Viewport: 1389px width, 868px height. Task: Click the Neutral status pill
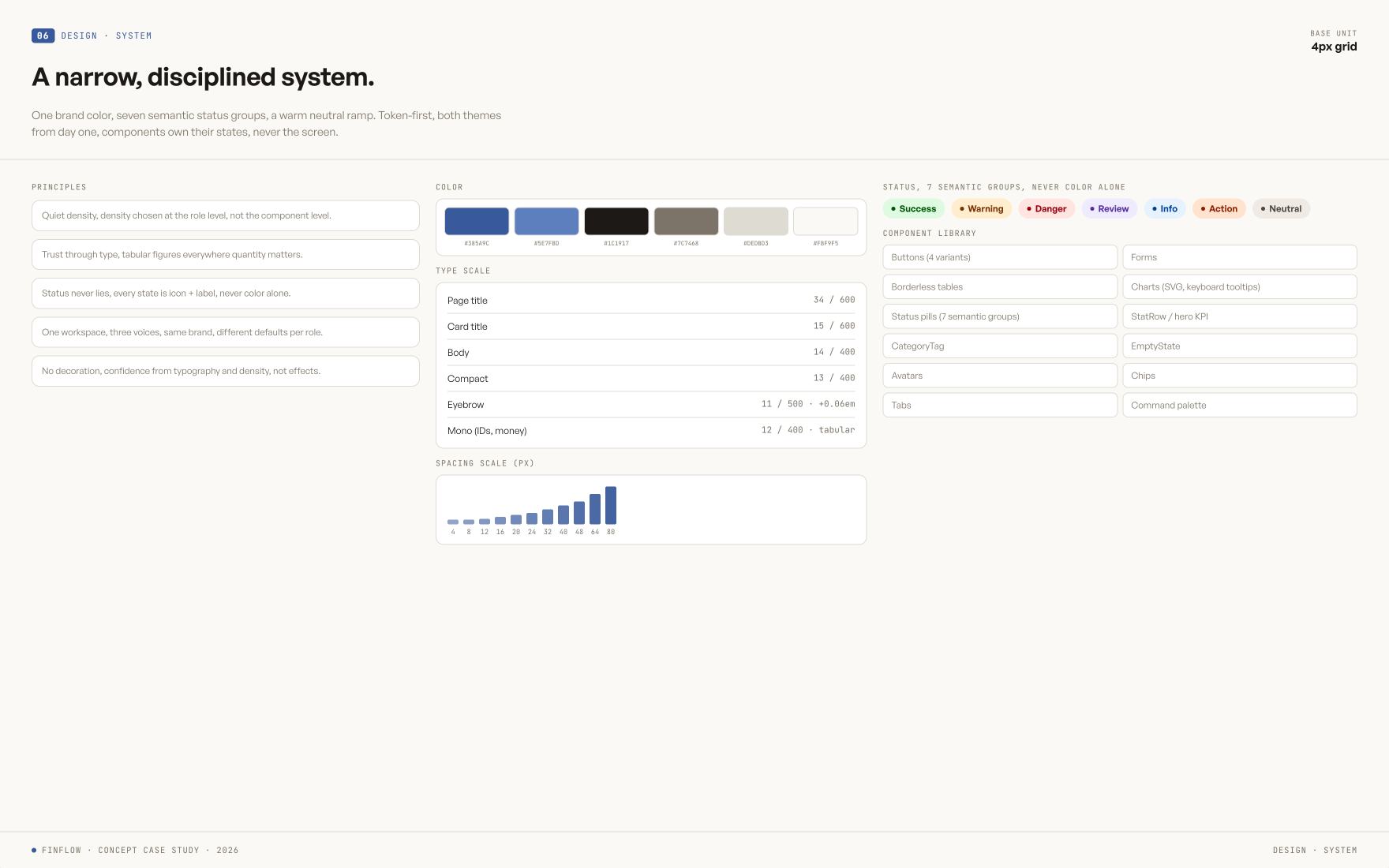tap(1281, 208)
